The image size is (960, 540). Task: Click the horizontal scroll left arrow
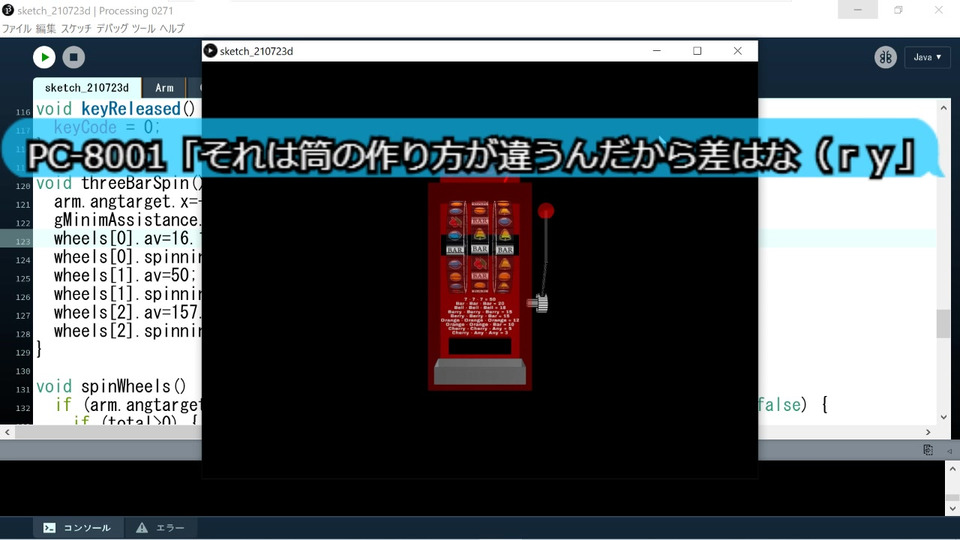[x=7, y=432]
